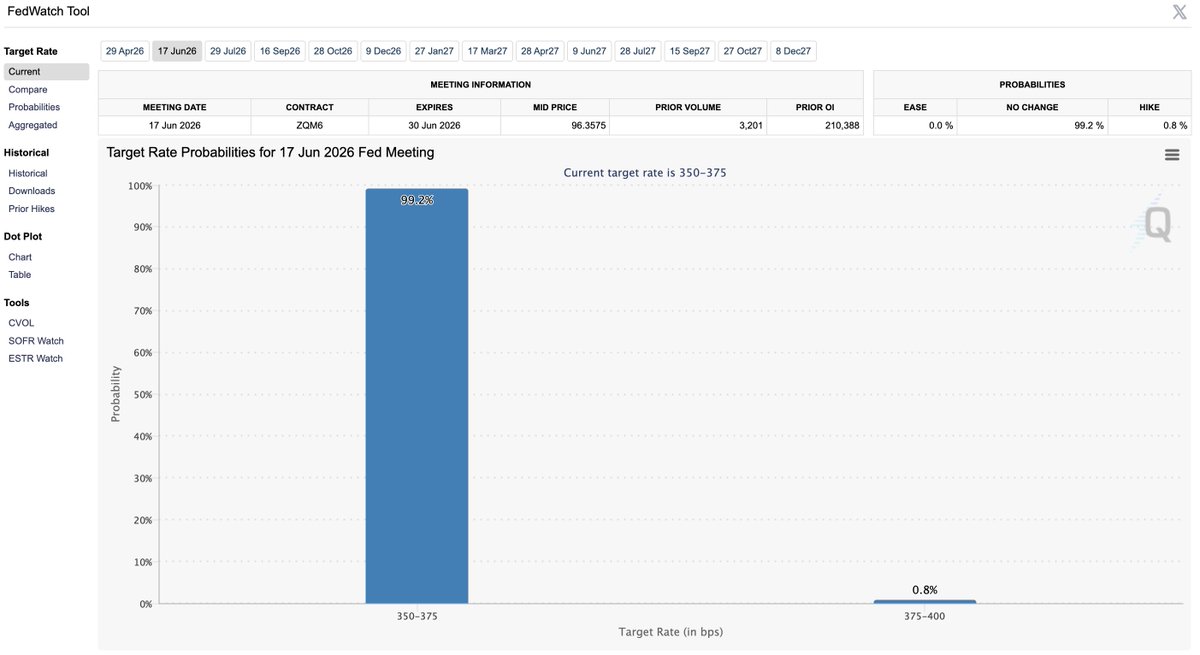
Task: Switch to the Dot Plot Table view
Action: (x=19, y=274)
